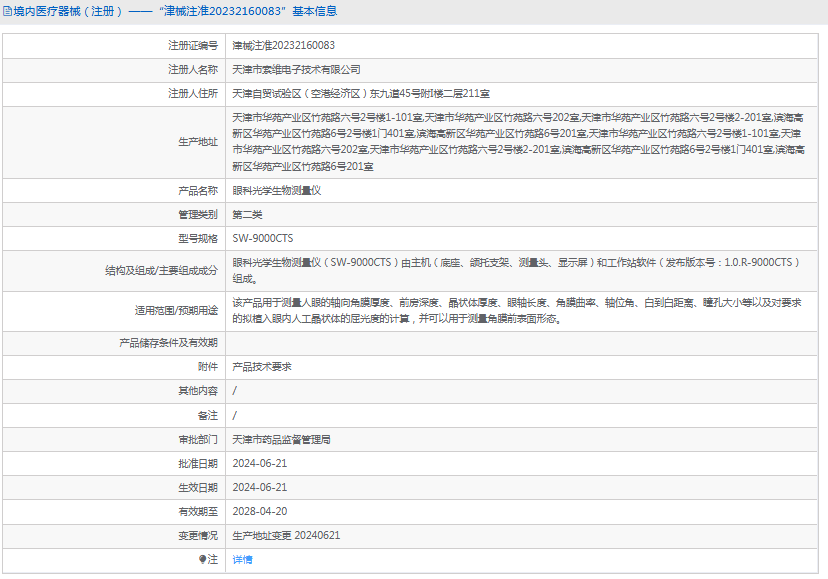Open the 详情 link in the 注 row
828x579 pixels.
tap(242, 559)
